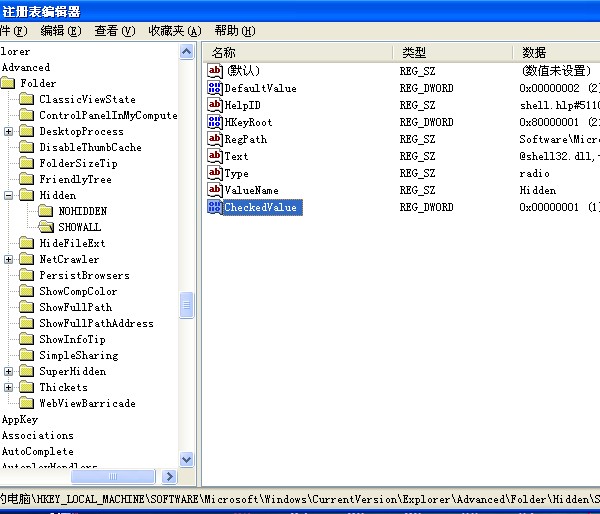This screenshot has height=514, width=600.
Task: Click the 名称 column header
Action: (x=297, y=52)
